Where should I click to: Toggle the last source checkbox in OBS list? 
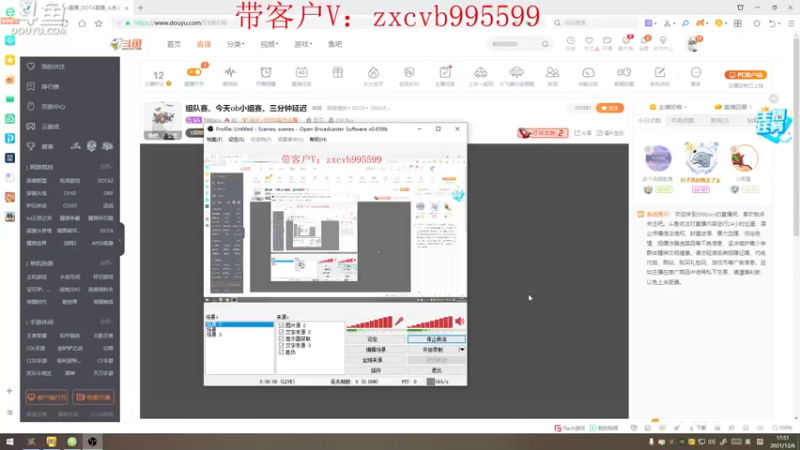tap(281, 352)
